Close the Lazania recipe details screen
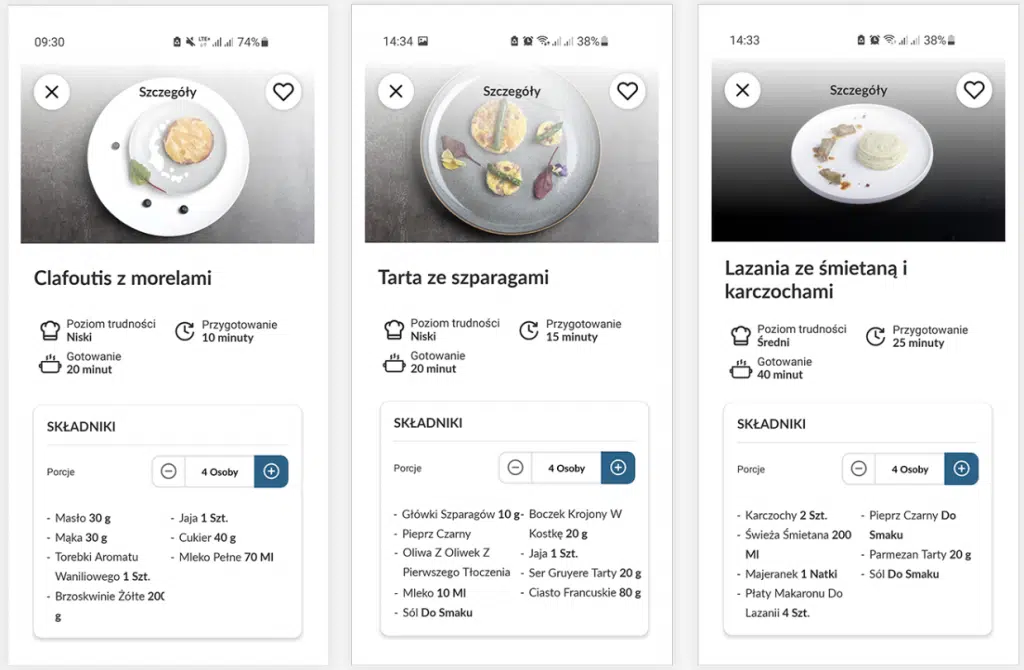This screenshot has width=1024, height=670. 742,91
